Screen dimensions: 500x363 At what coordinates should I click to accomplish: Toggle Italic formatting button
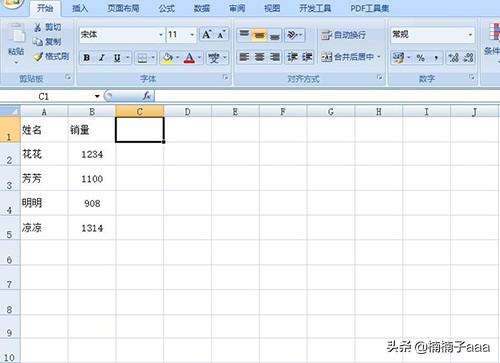(x=102, y=58)
